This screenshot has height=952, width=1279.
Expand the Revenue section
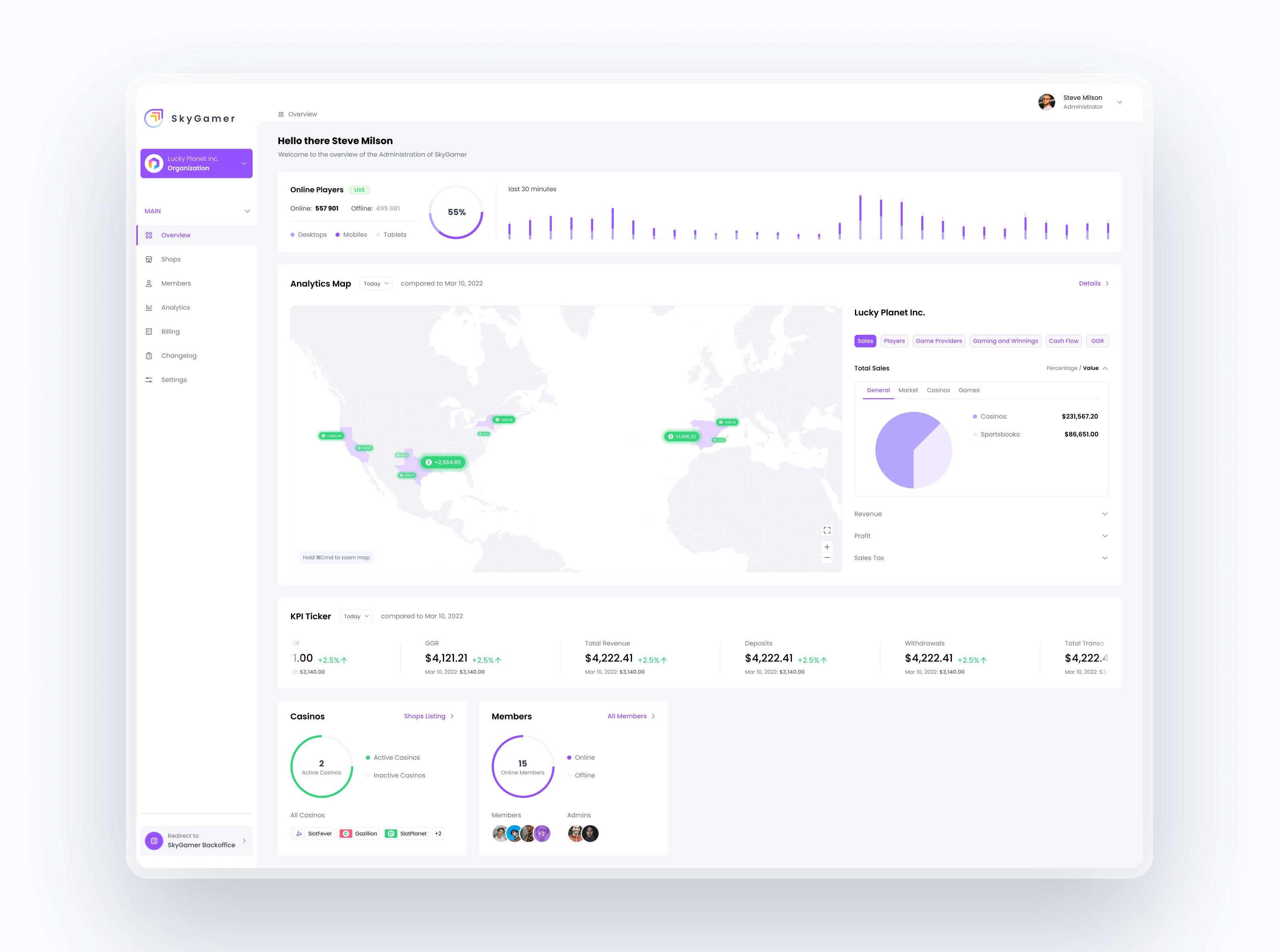click(981, 513)
